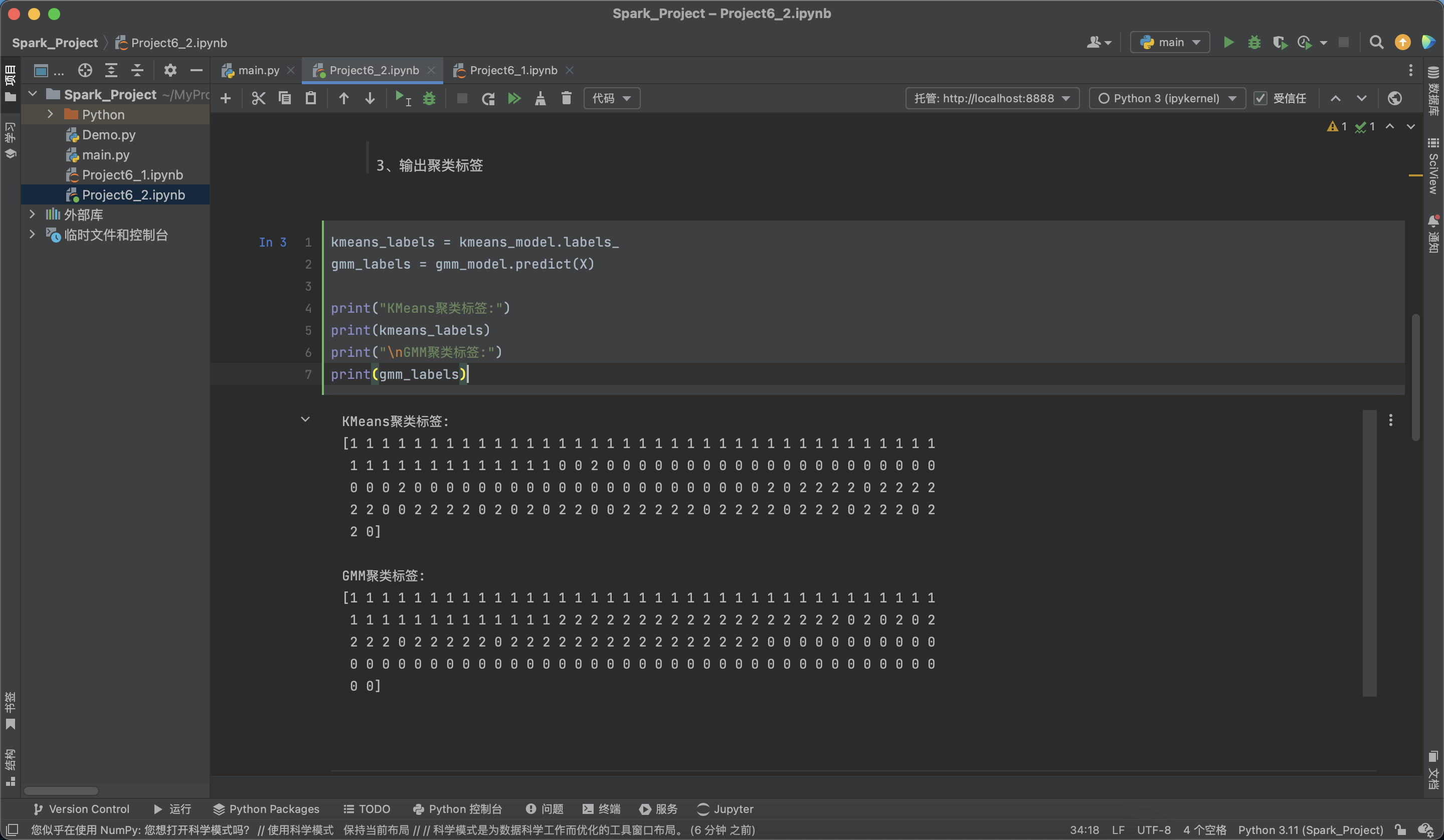Debug cell with bug icon

[x=429, y=99]
